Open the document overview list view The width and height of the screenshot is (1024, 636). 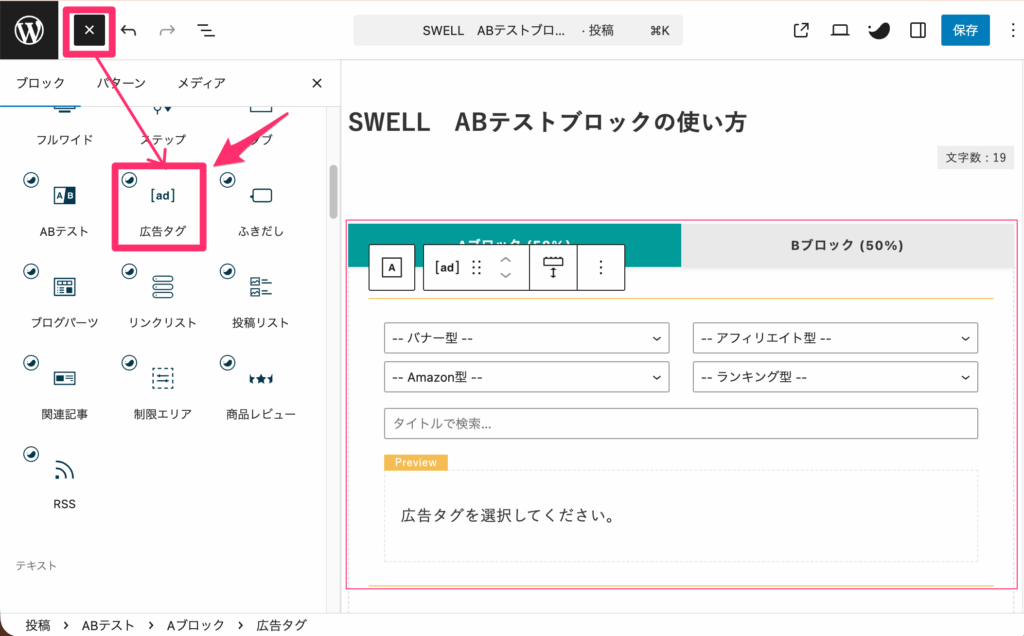(x=205, y=30)
